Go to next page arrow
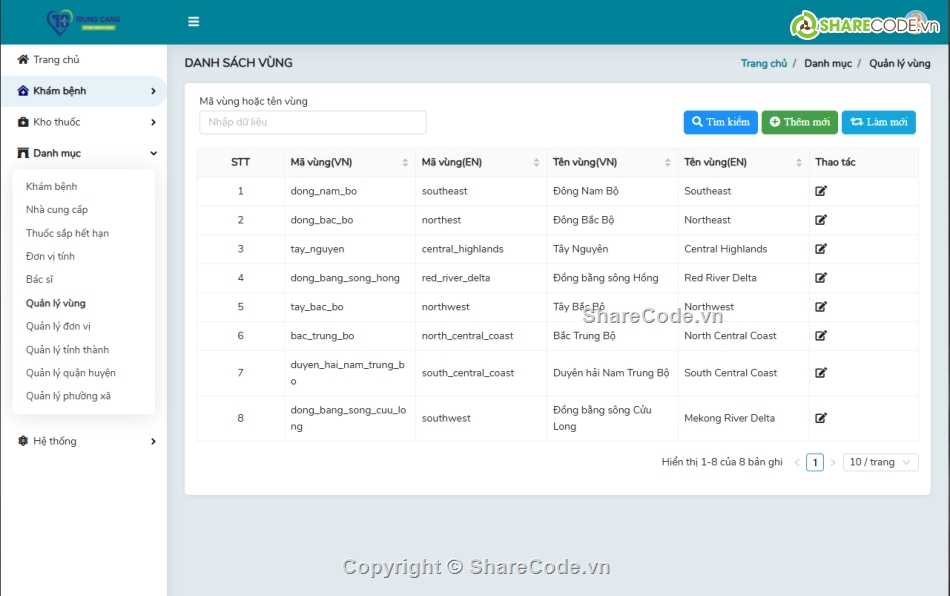Image resolution: width=950 pixels, height=596 pixels. (x=832, y=462)
